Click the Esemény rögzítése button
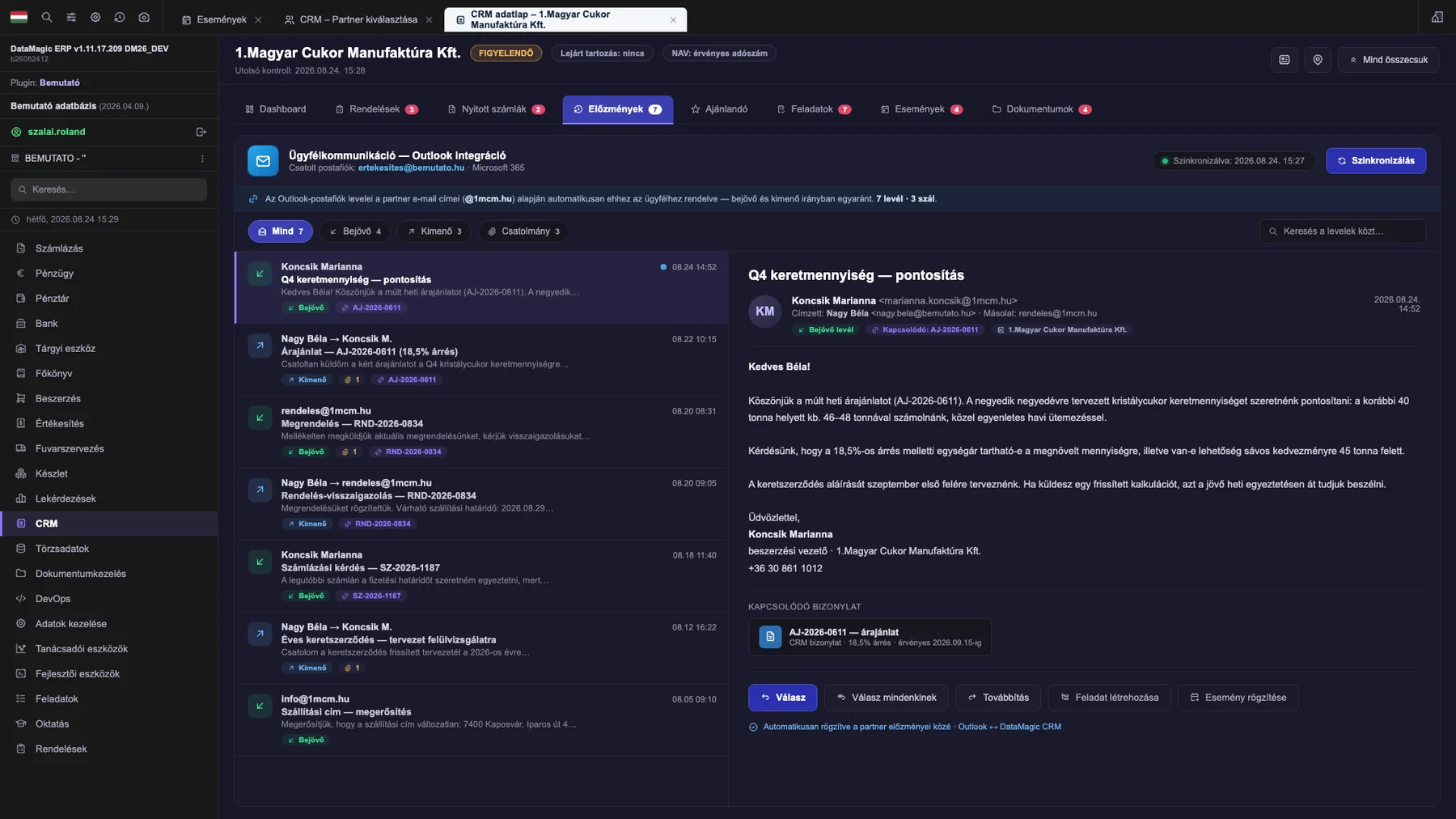The image size is (1456, 819). (1238, 698)
